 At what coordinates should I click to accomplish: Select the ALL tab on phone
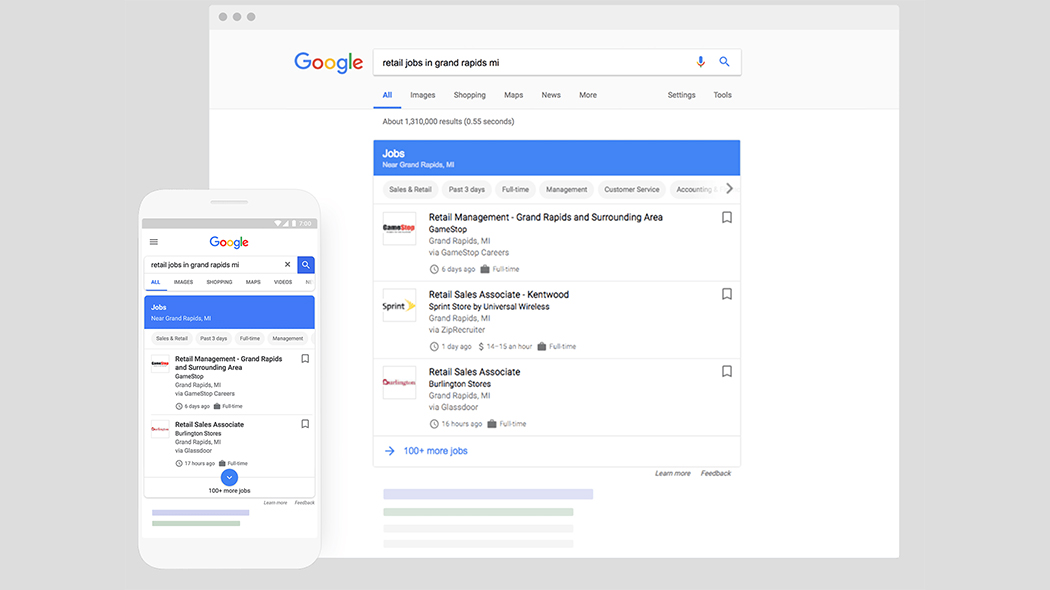pos(155,283)
